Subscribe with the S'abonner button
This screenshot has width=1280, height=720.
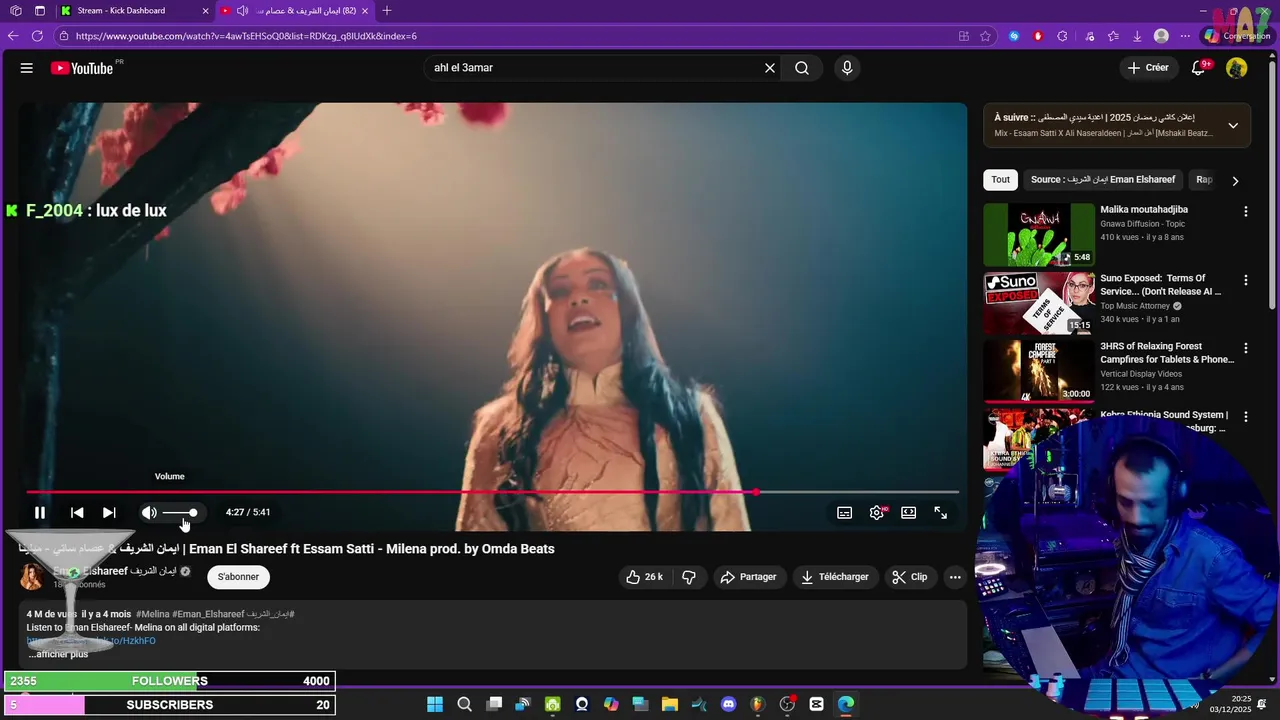coord(238,577)
